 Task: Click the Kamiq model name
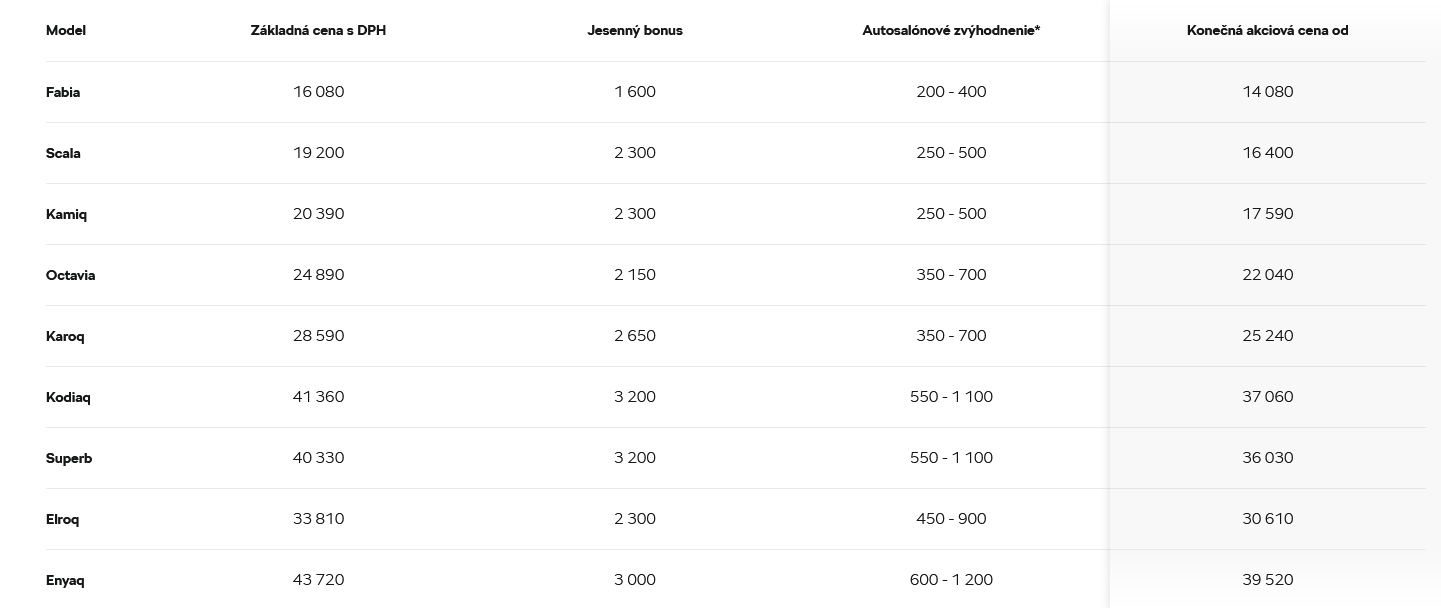[66, 214]
